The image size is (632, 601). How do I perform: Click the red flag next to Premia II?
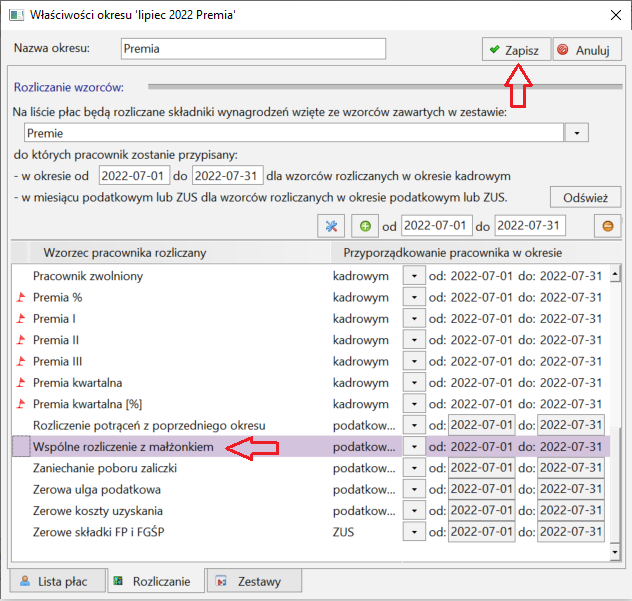tap(21, 340)
